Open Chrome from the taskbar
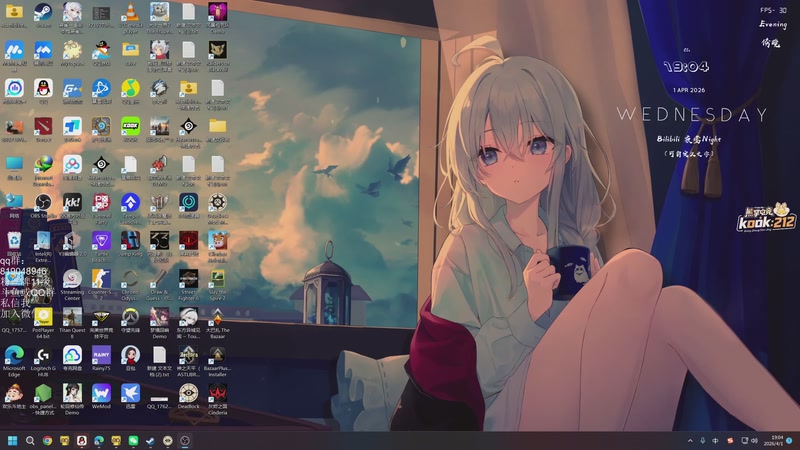The width and height of the screenshot is (800, 450). tap(47, 440)
